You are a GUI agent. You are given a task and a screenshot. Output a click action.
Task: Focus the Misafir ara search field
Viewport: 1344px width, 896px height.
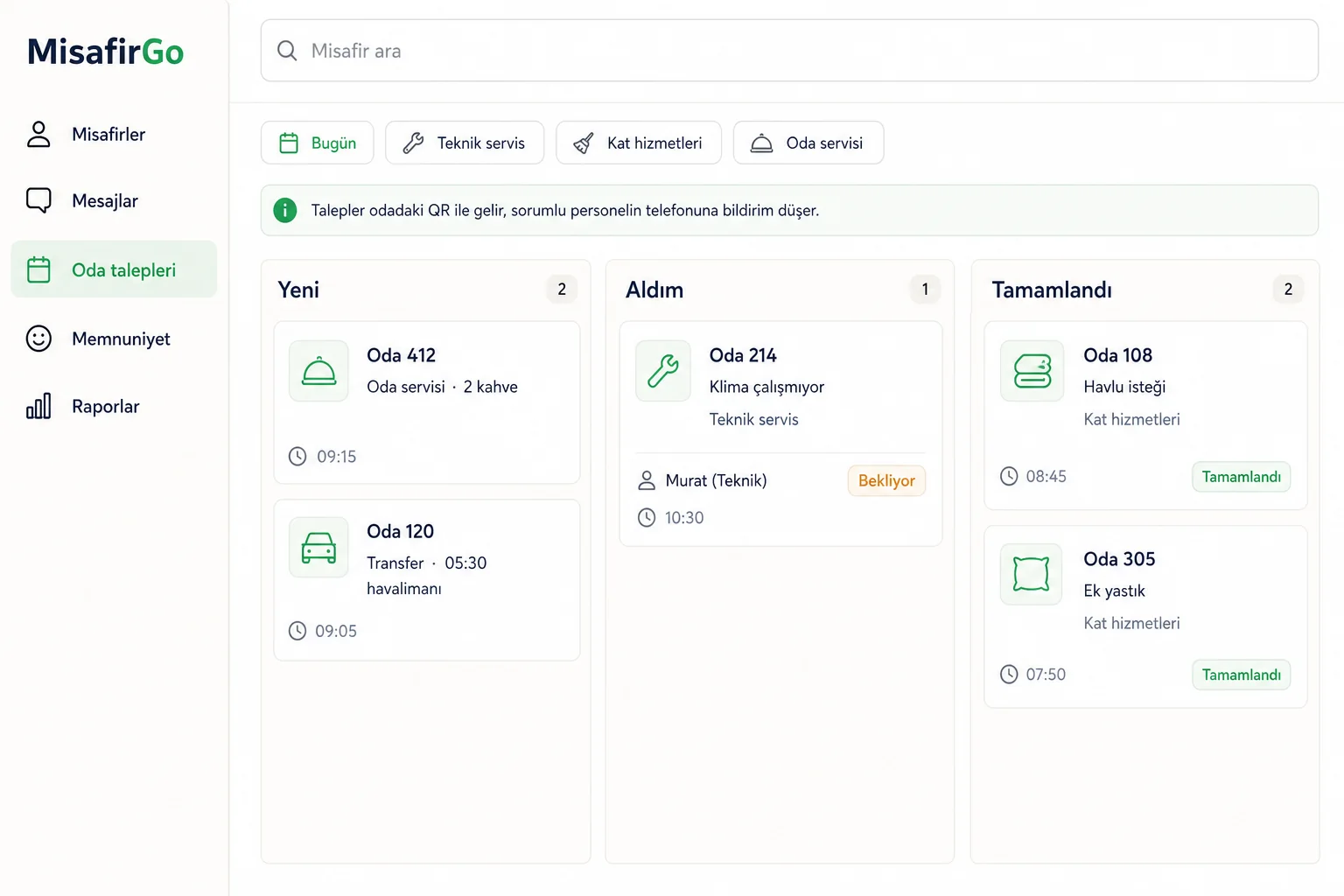click(x=789, y=51)
